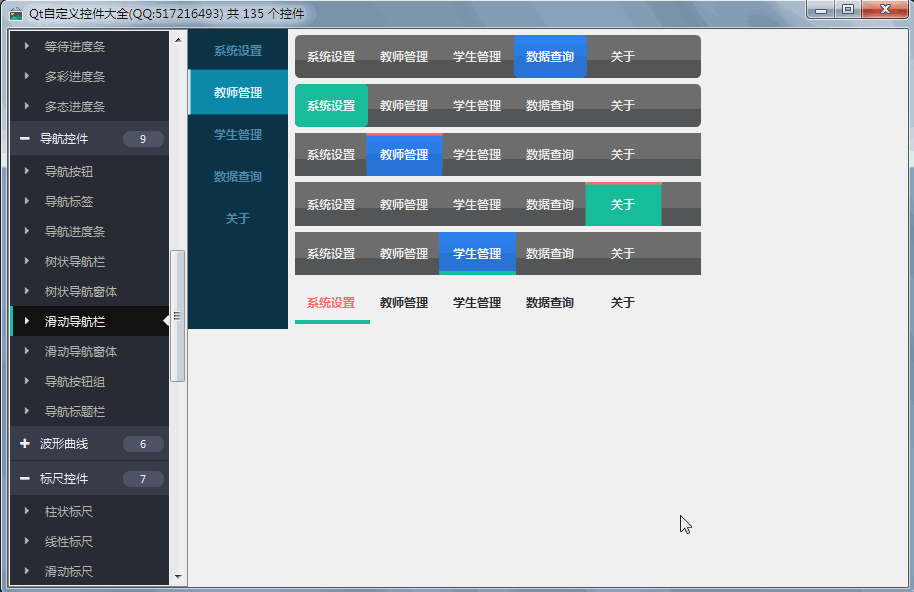Expand 波形曲线 group using its plus icon
The height and width of the screenshot is (592, 914).
[24, 444]
